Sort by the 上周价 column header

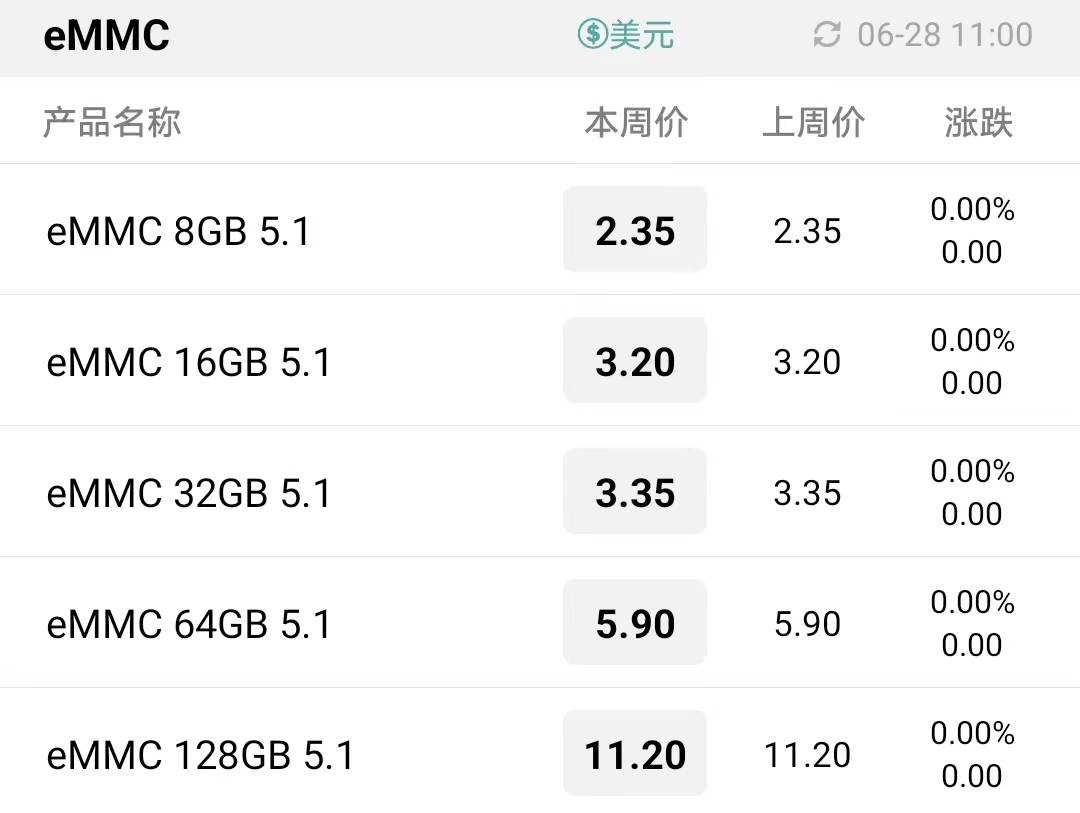(x=813, y=123)
